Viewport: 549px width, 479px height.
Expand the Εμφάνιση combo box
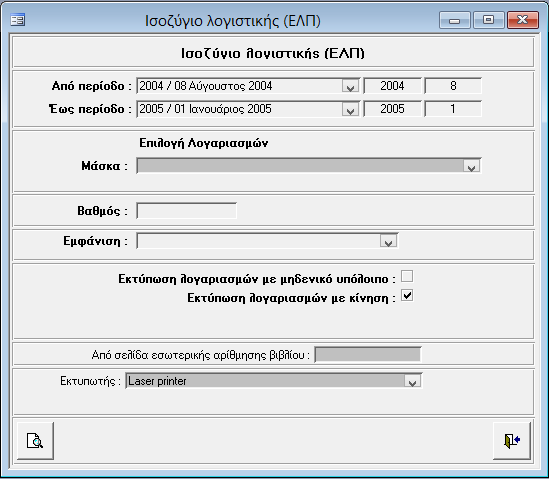point(388,241)
